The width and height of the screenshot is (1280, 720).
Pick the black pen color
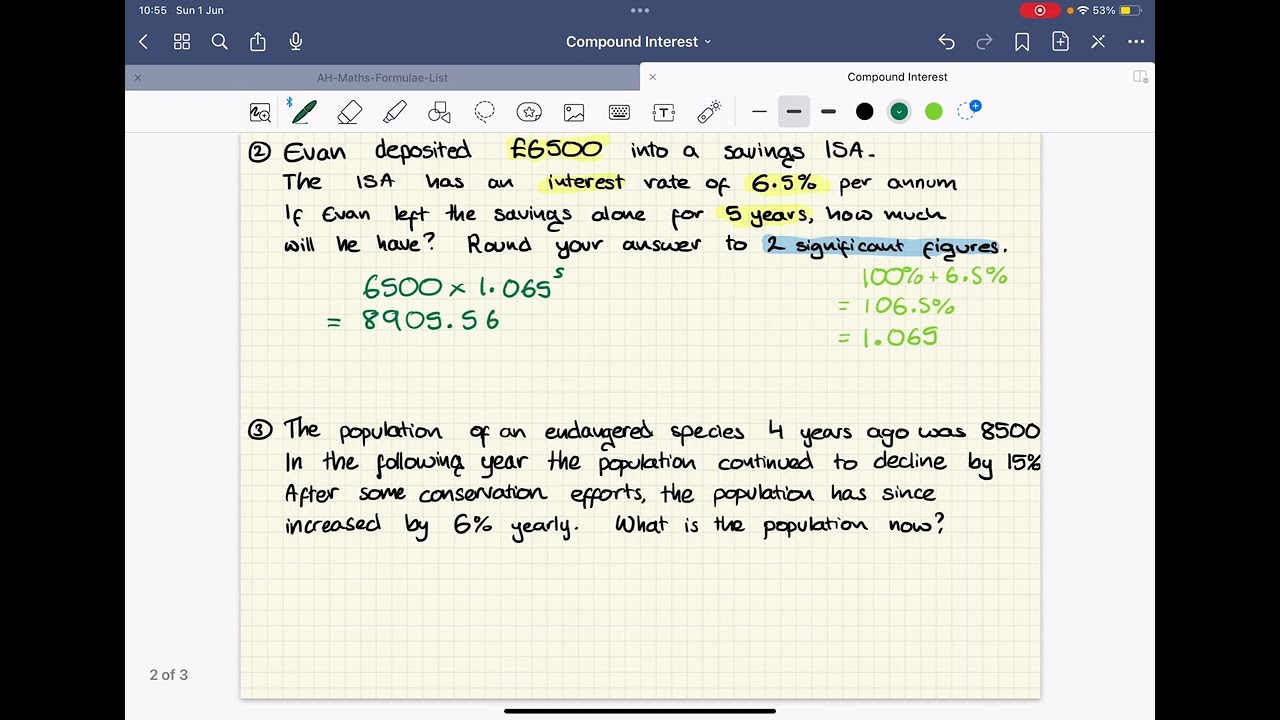click(865, 112)
